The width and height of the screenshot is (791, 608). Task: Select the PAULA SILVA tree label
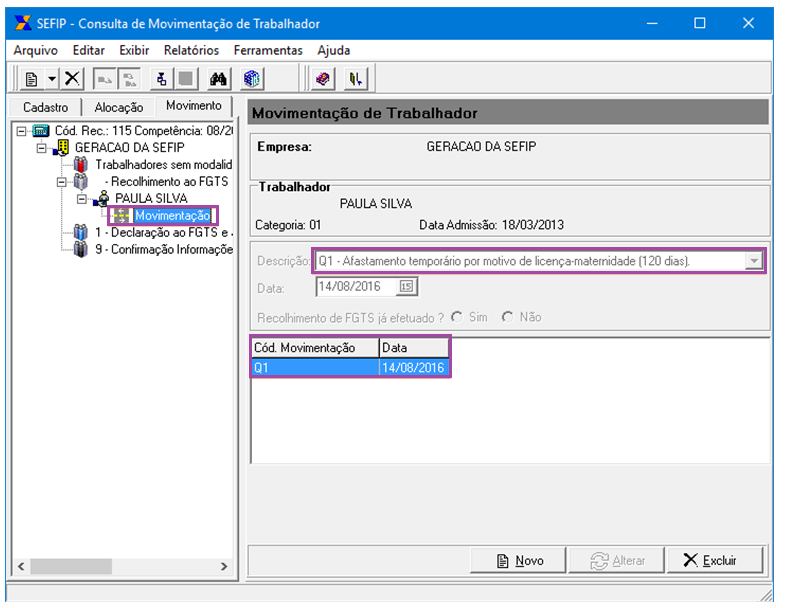click(x=151, y=199)
